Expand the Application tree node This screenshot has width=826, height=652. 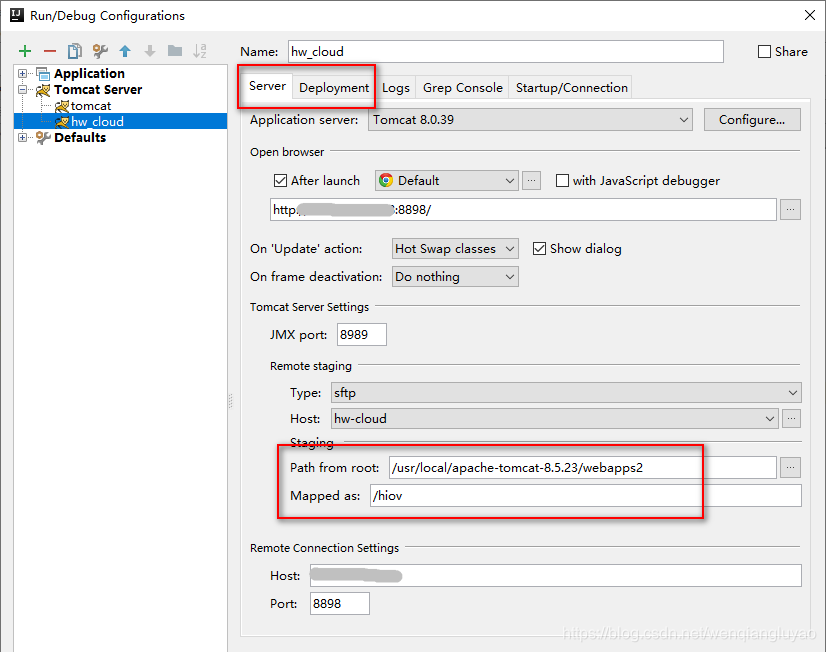pos(23,74)
